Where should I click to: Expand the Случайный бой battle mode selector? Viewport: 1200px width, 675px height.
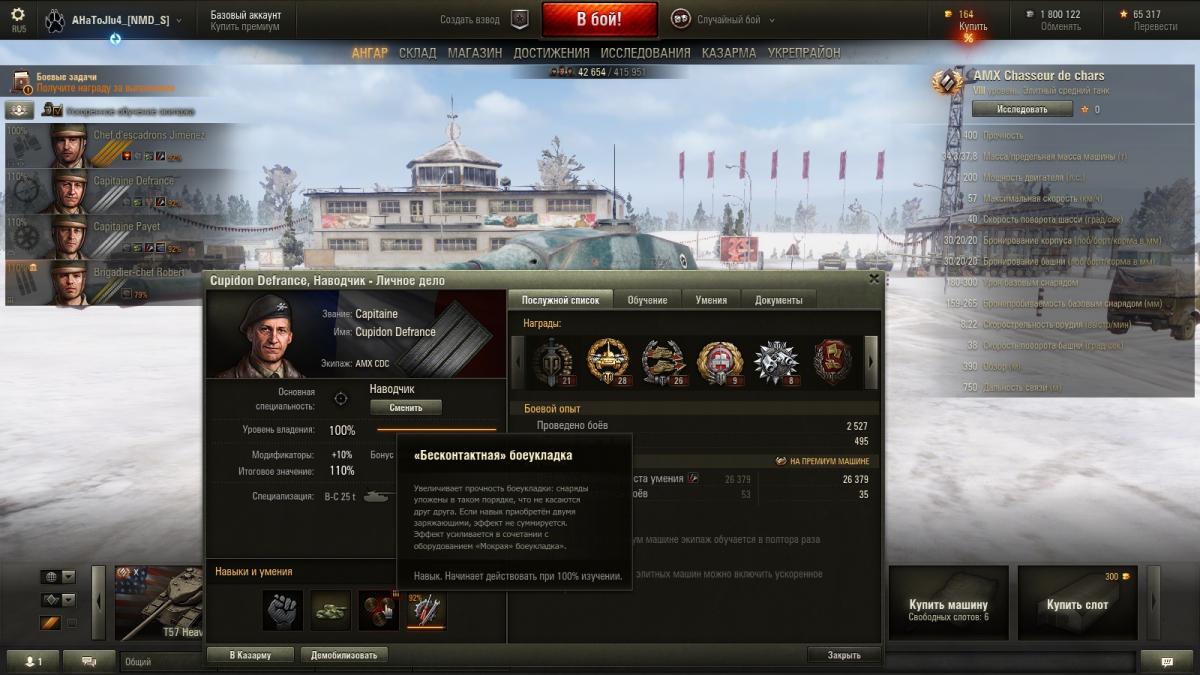pyautogui.click(x=722, y=19)
